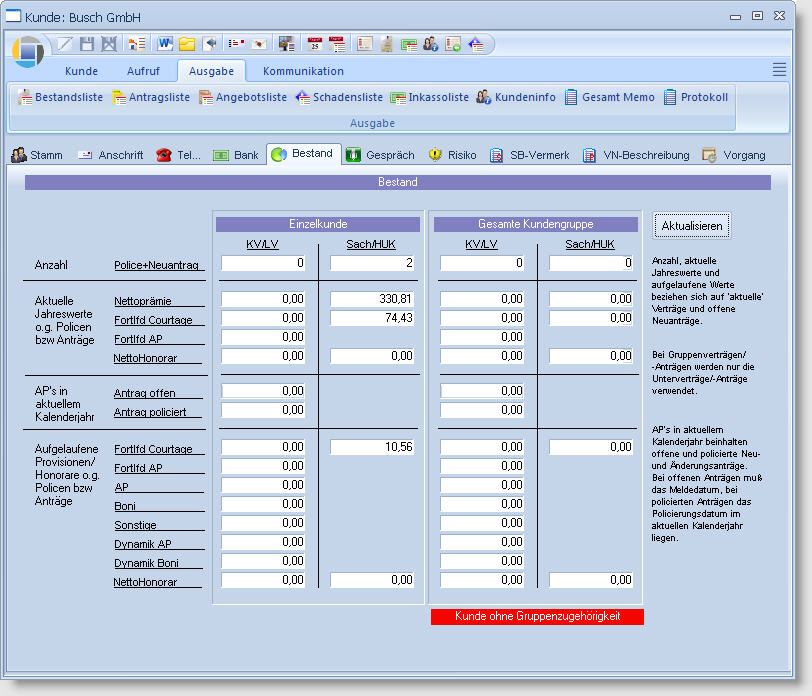Open Bestandsliste output
Screen dimensions: 812x696
61,97
